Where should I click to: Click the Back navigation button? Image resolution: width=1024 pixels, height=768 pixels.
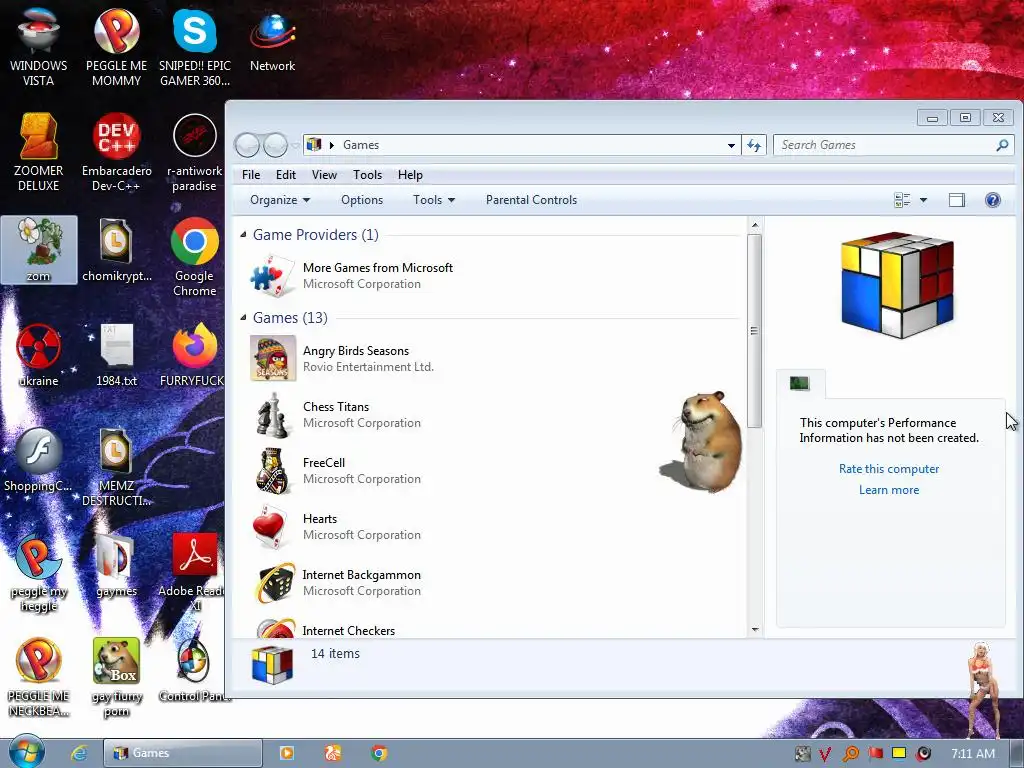(248, 145)
